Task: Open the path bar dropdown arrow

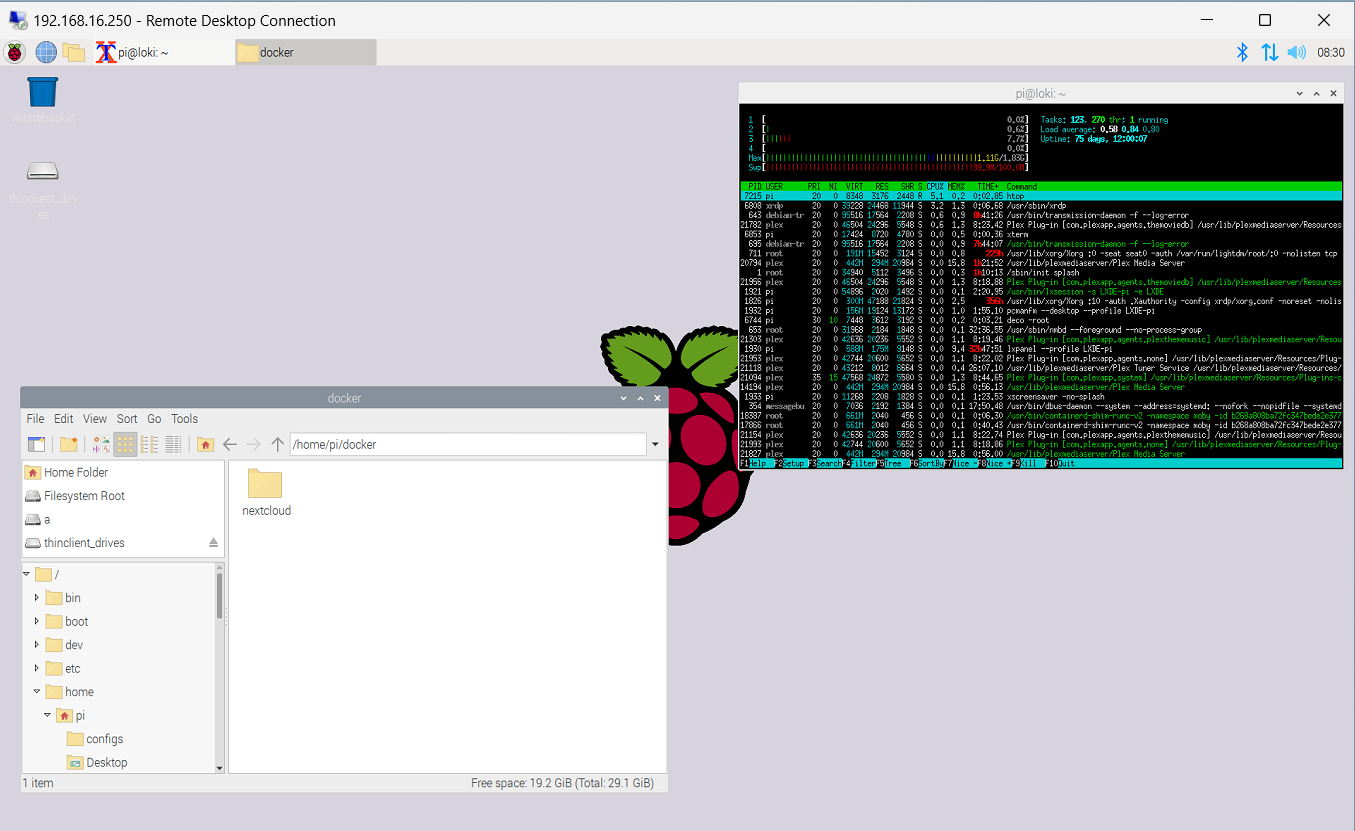Action: (655, 444)
